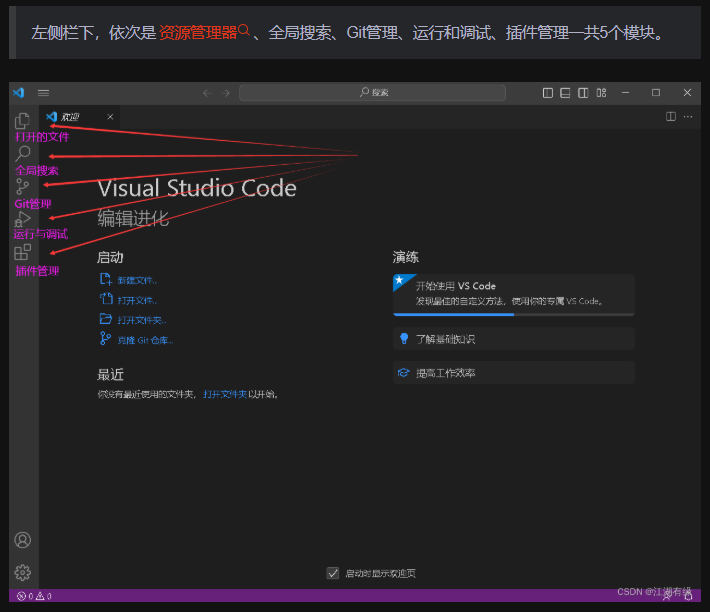This screenshot has height=612, width=710.
Task: Open the 了解基础知识 walkthrough
Action: [x=513, y=339]
